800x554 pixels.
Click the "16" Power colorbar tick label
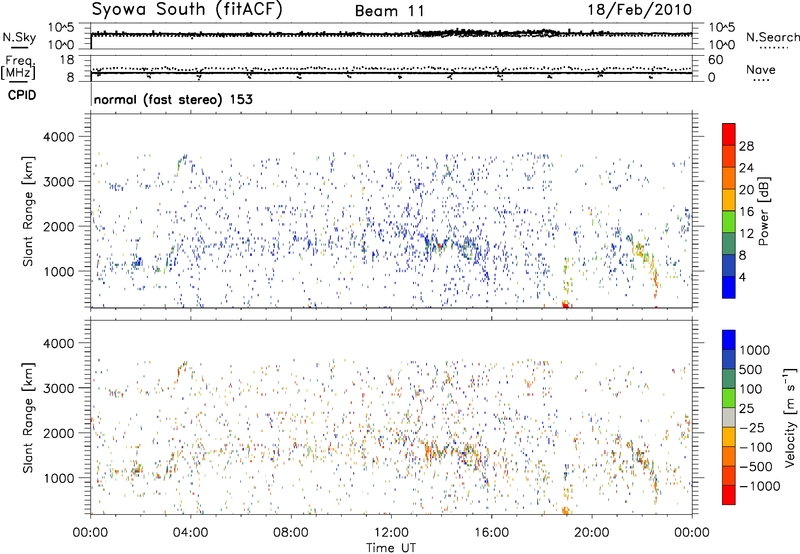pyautogui.click(x=746, y=212)
